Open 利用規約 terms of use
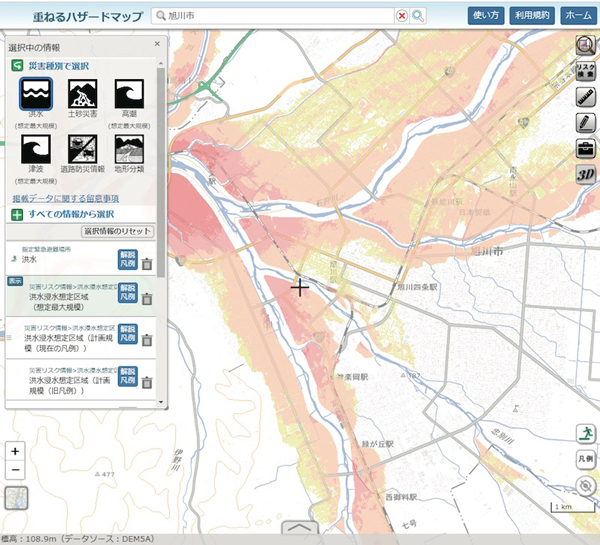Viewport: 600px width, 545px height. (x=532, y=15)
